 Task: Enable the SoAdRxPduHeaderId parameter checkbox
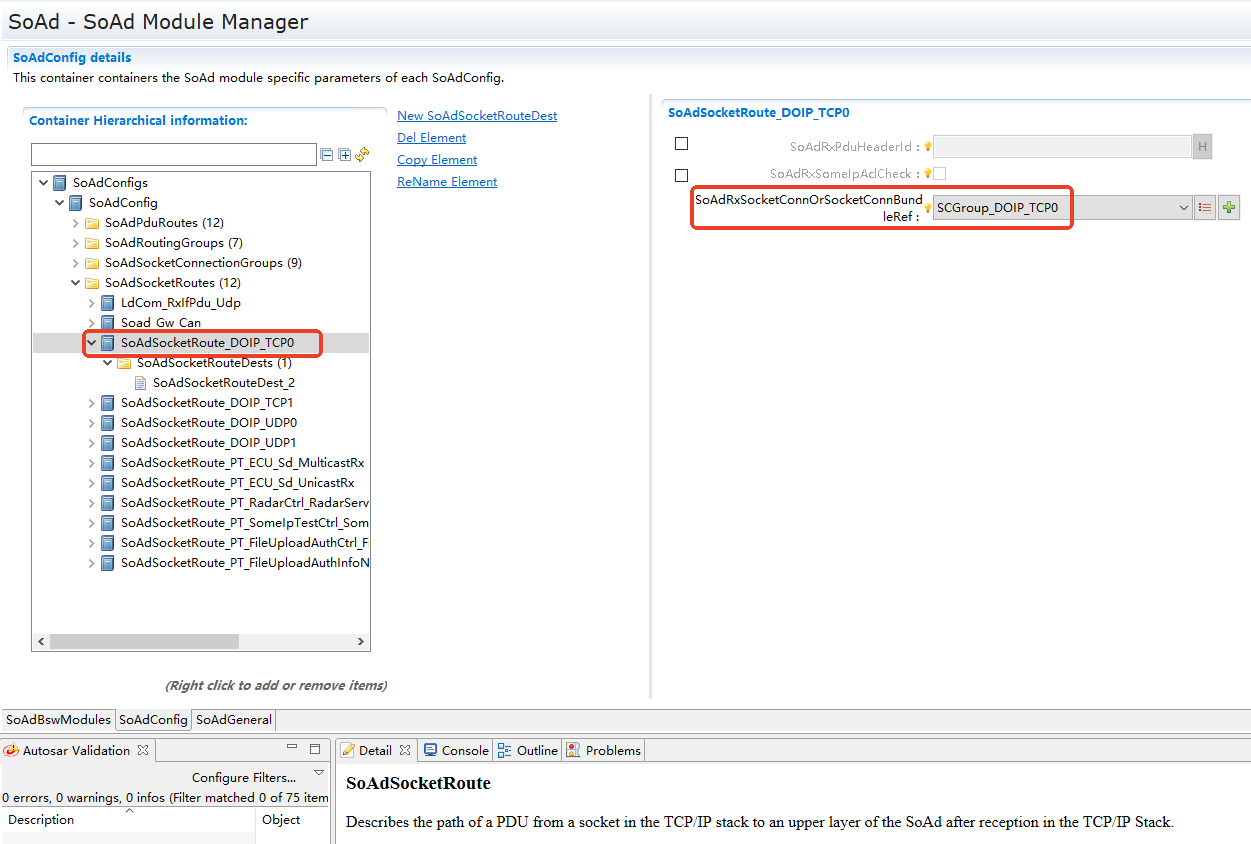pos(682,144)
